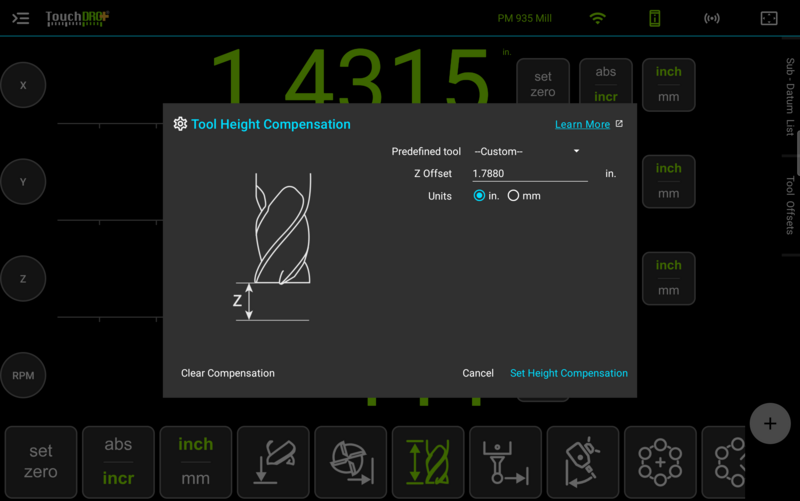
Task: Open the Tool Offsets side tab
Action: tap(790, 205)
